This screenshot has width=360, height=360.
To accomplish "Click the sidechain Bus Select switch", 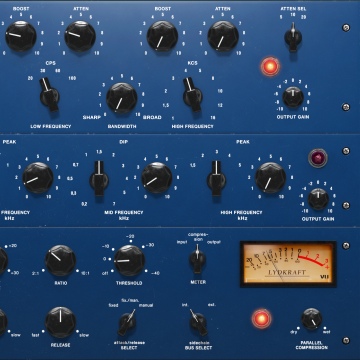I will [x=198, y=322].
